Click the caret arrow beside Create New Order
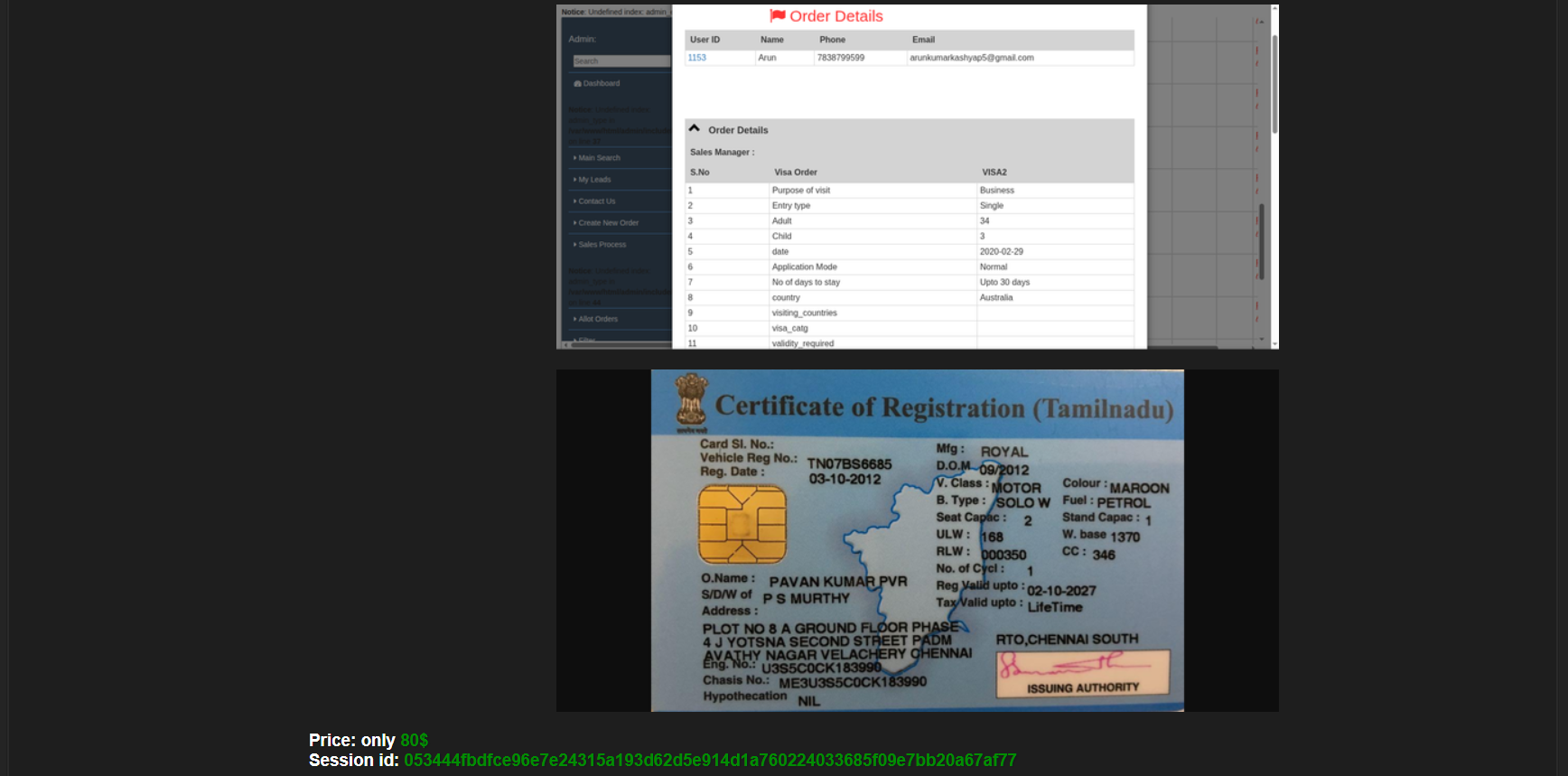Screen dimensions: 1568x776 tap(574, 223)
